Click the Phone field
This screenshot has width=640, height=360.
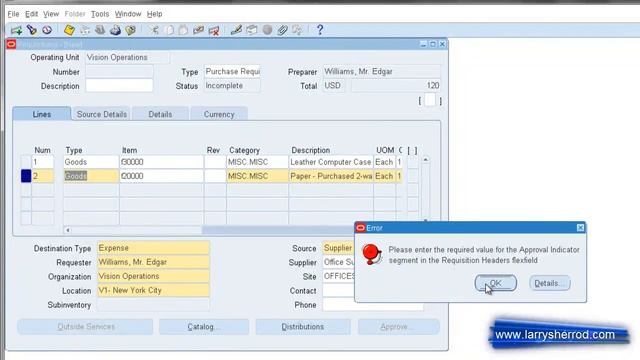[x=373, y=305]
